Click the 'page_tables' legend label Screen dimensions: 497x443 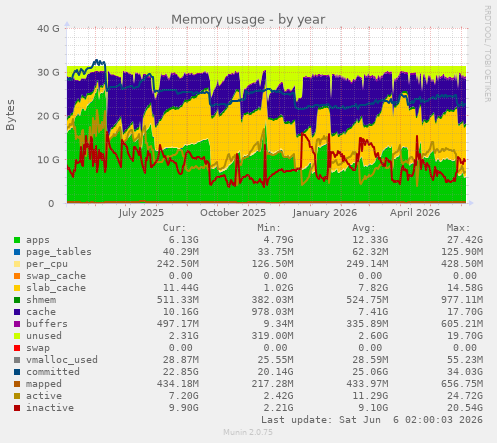(59, 252)
